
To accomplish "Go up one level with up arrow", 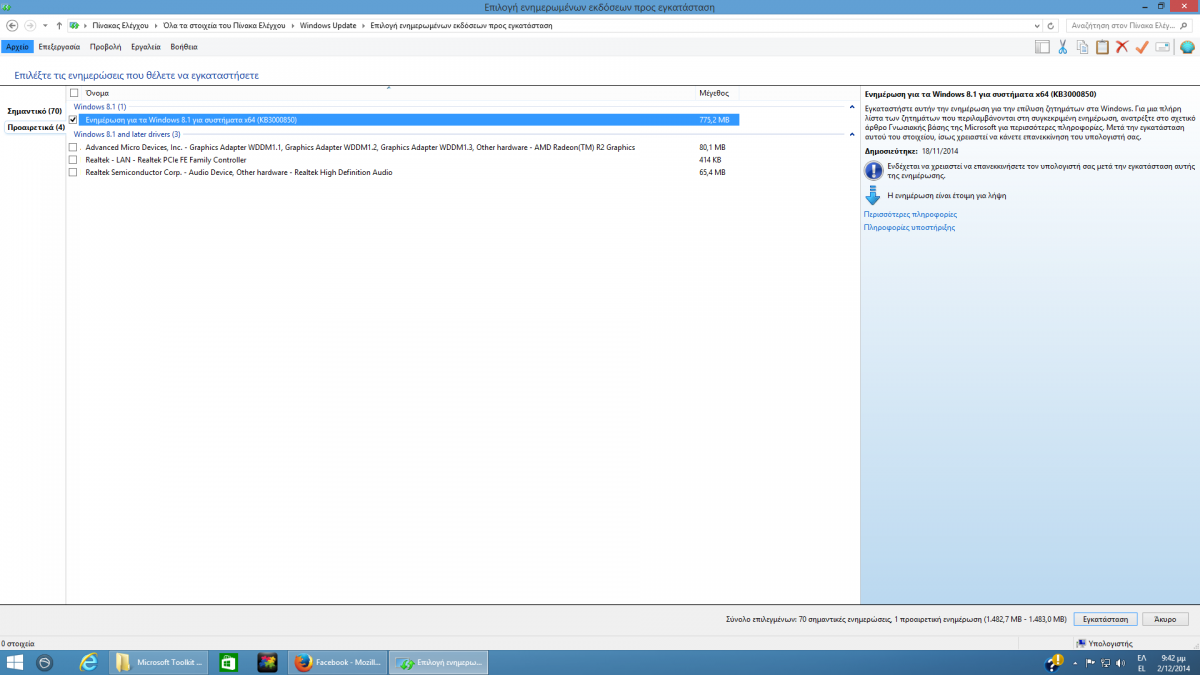I will click(x=59, y=25).
